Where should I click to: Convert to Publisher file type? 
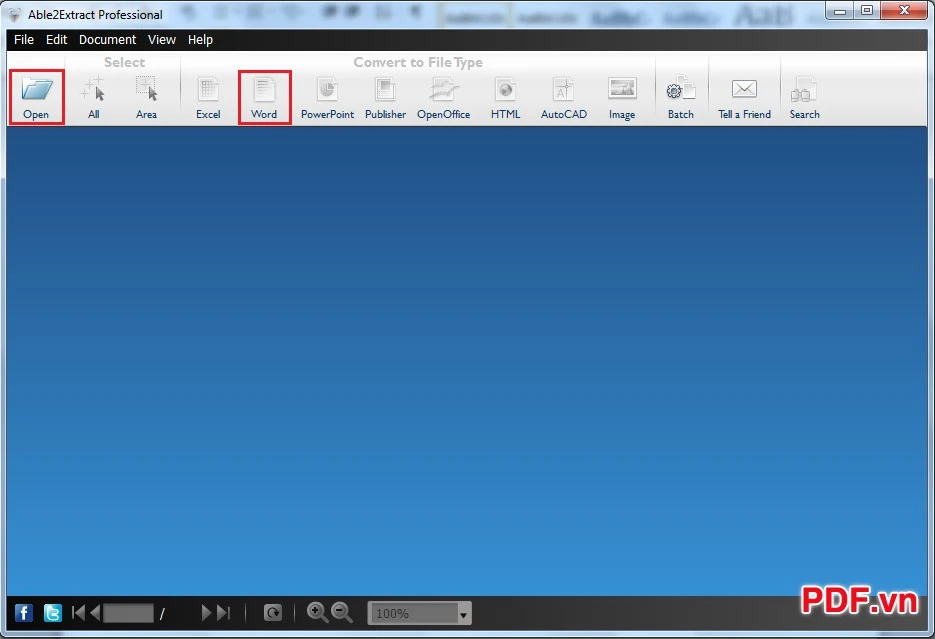pyautogui.click(x=385, y=97)
